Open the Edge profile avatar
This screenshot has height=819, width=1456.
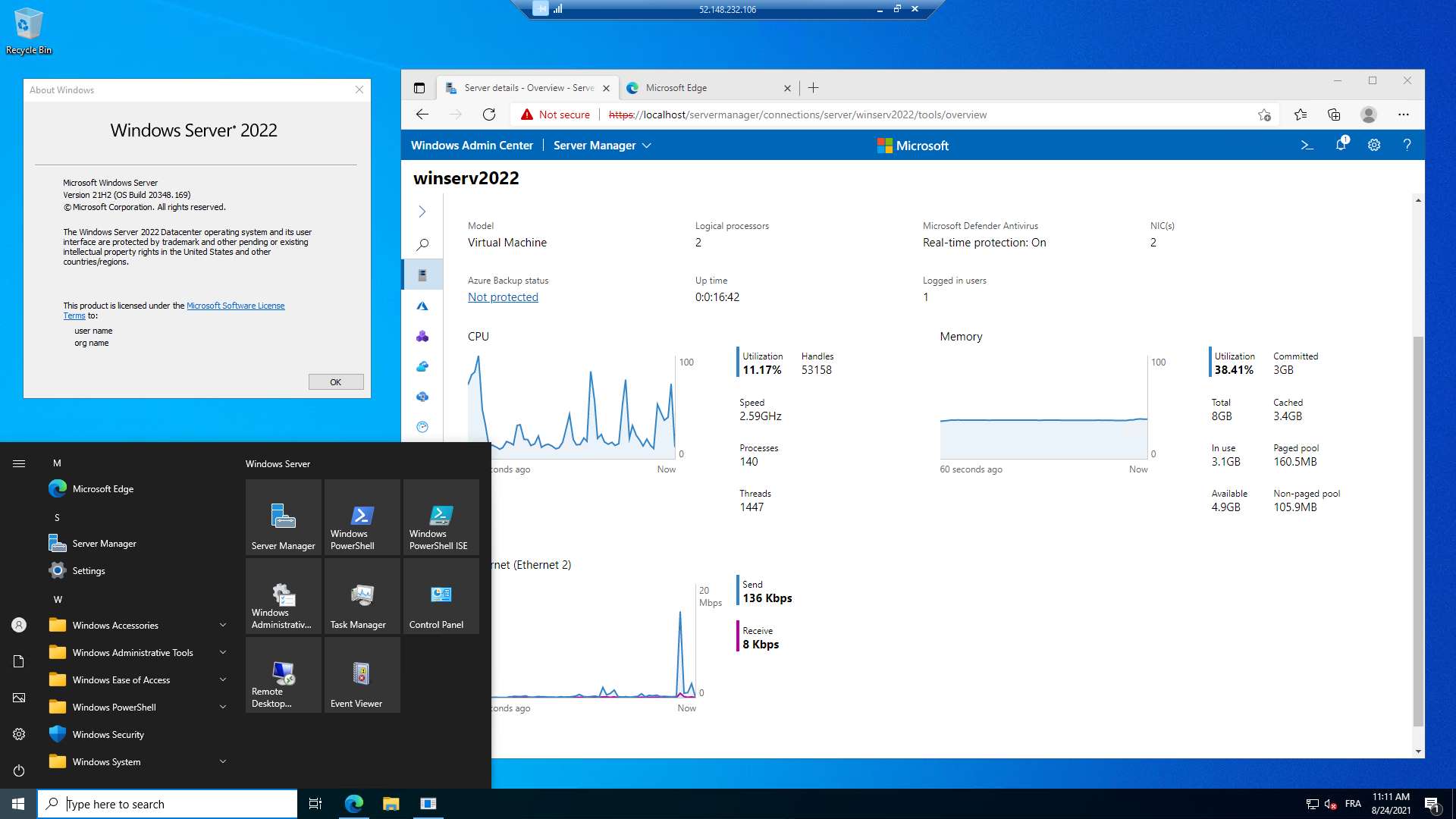1369,115
